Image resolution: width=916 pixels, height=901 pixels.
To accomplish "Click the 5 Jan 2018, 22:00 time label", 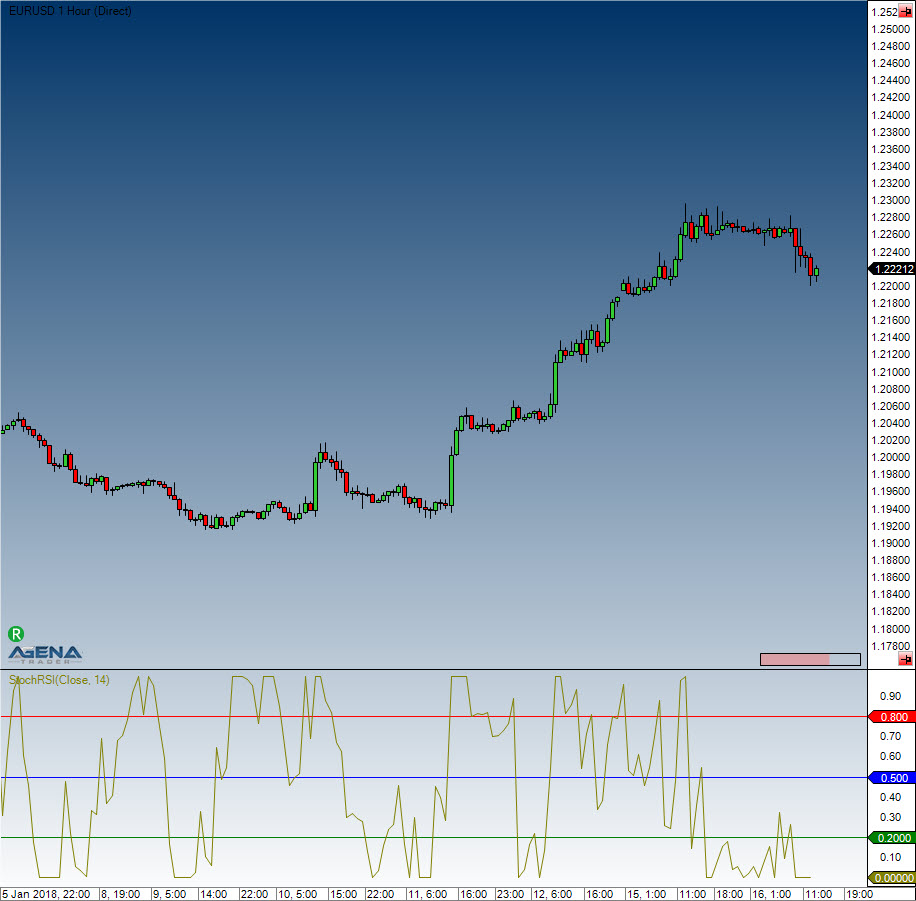I will click(x=46, y=893).
